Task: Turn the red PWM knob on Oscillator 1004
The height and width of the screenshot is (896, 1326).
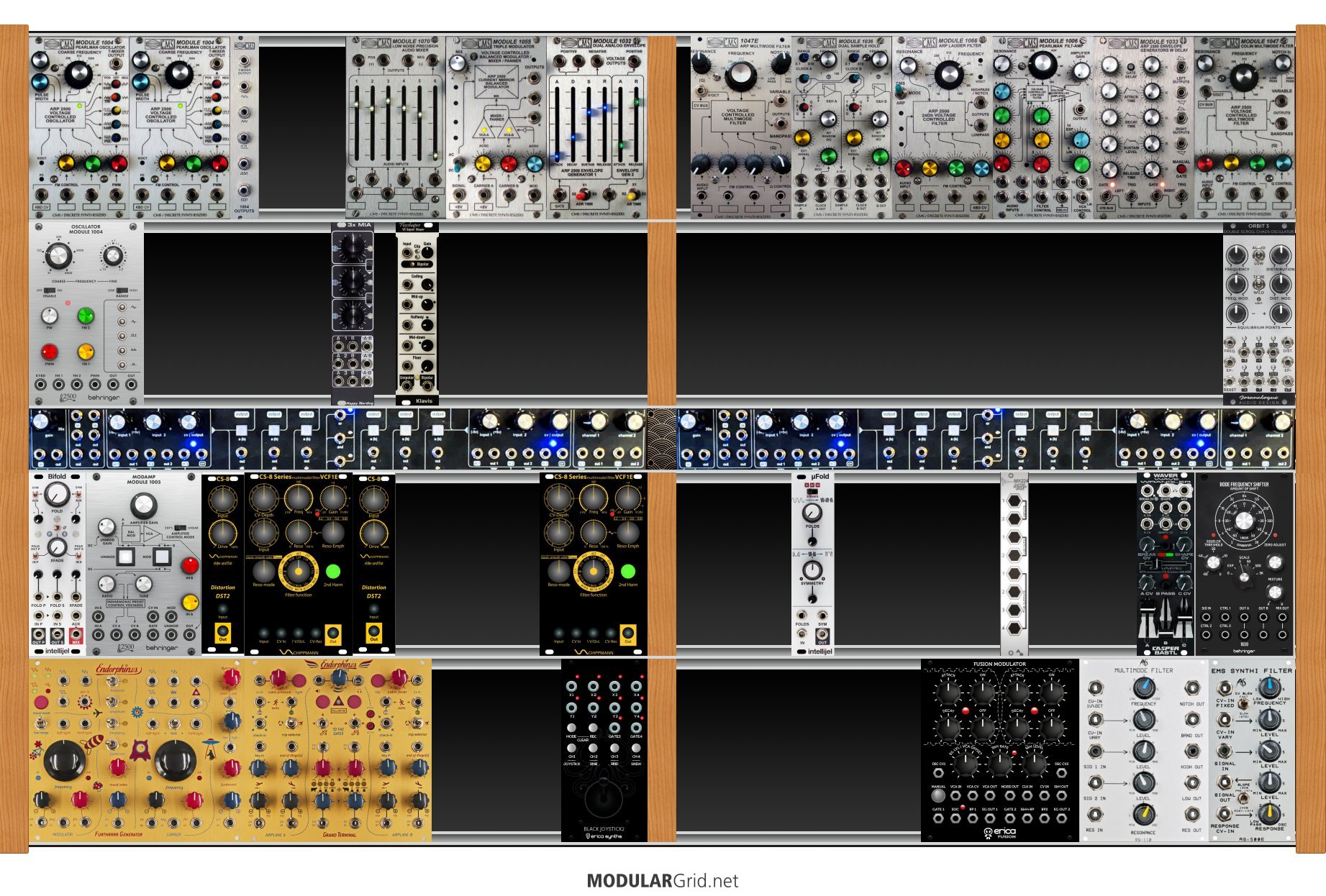Action: [x=49, y=352]
